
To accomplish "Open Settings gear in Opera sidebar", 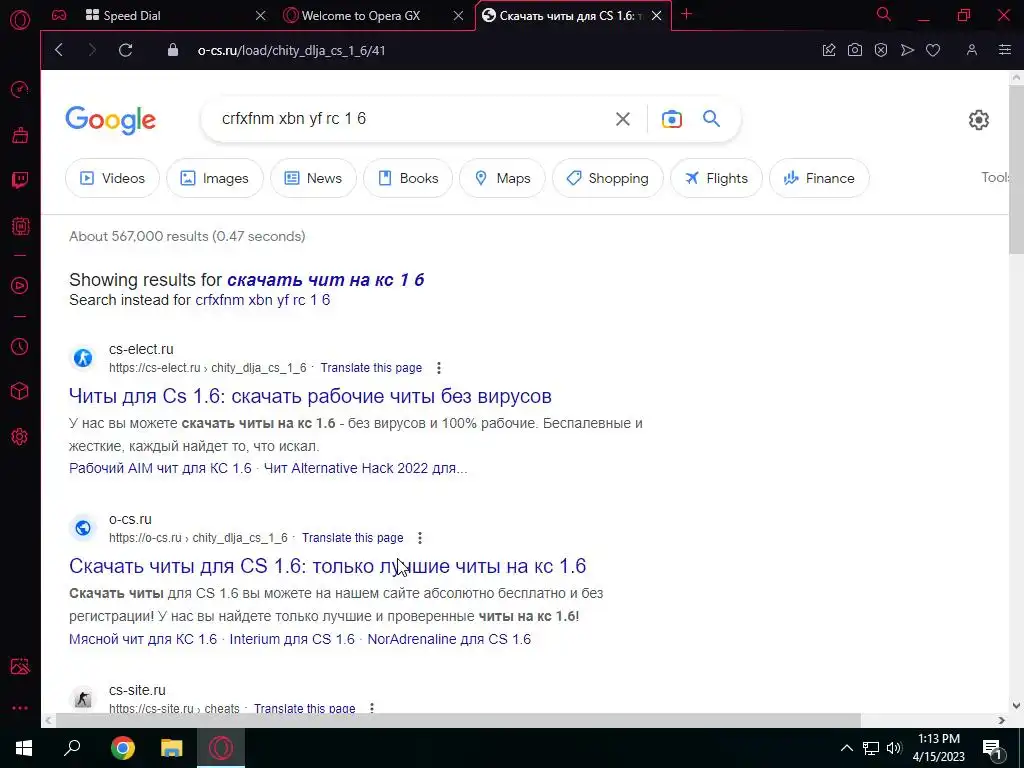I will click(x=20, y=436).
